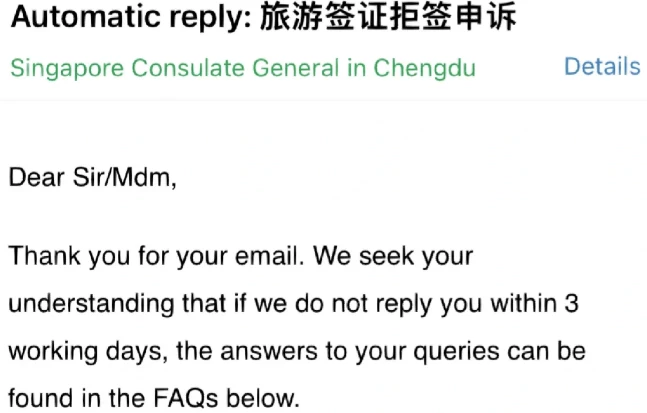This screenshot has height=413, width=647.
Task: Click the word 'Singapore' in sender name
Action: coord(67,68)
